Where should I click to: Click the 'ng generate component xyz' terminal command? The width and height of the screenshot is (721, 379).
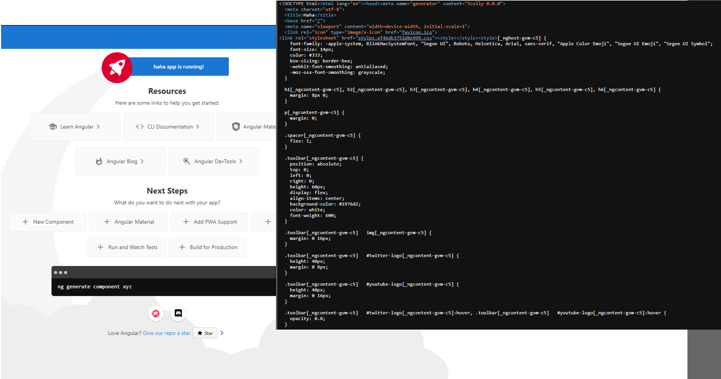pyautogui.click(x=95, y=287)
